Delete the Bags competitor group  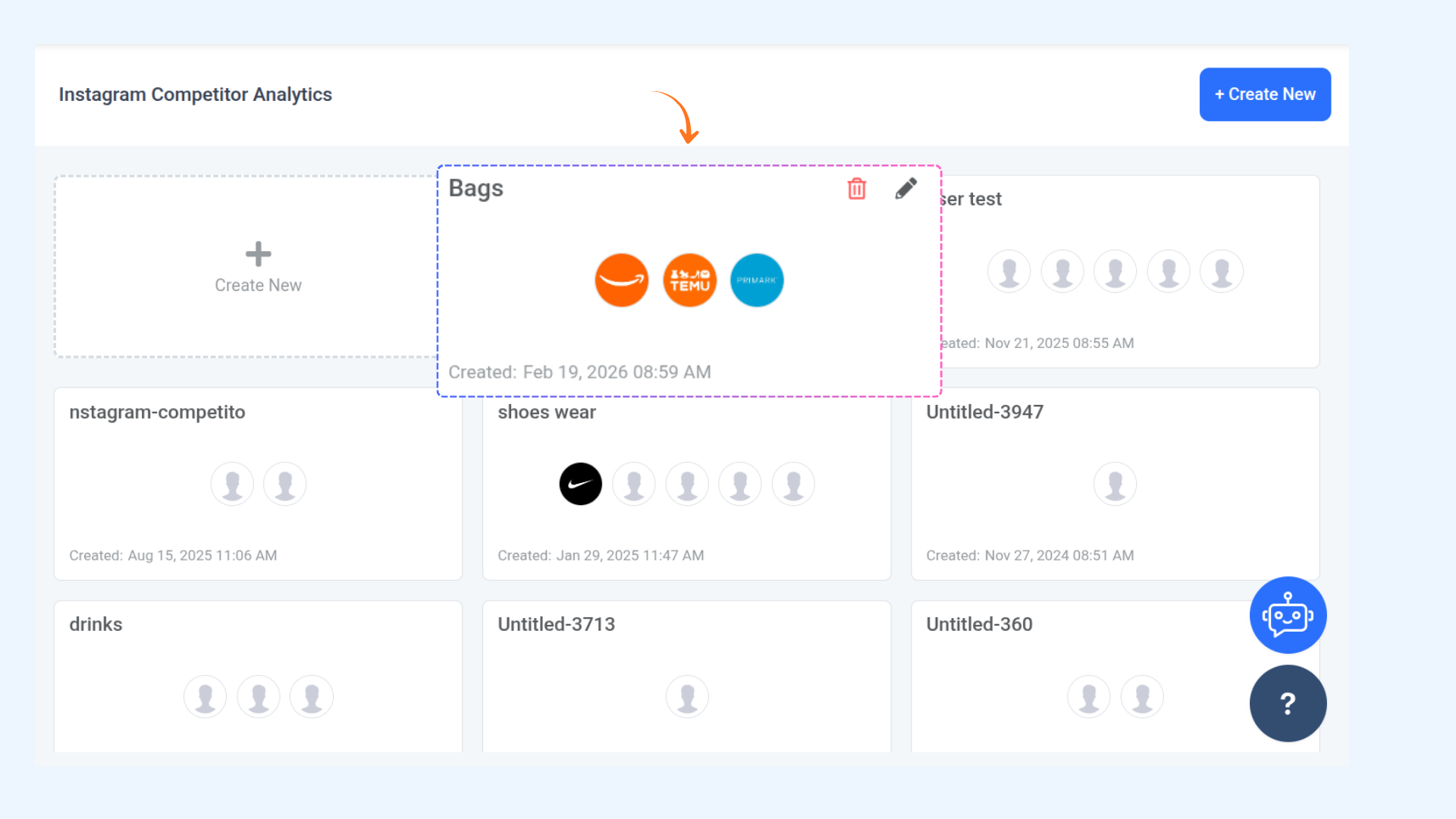click(856, 189)
